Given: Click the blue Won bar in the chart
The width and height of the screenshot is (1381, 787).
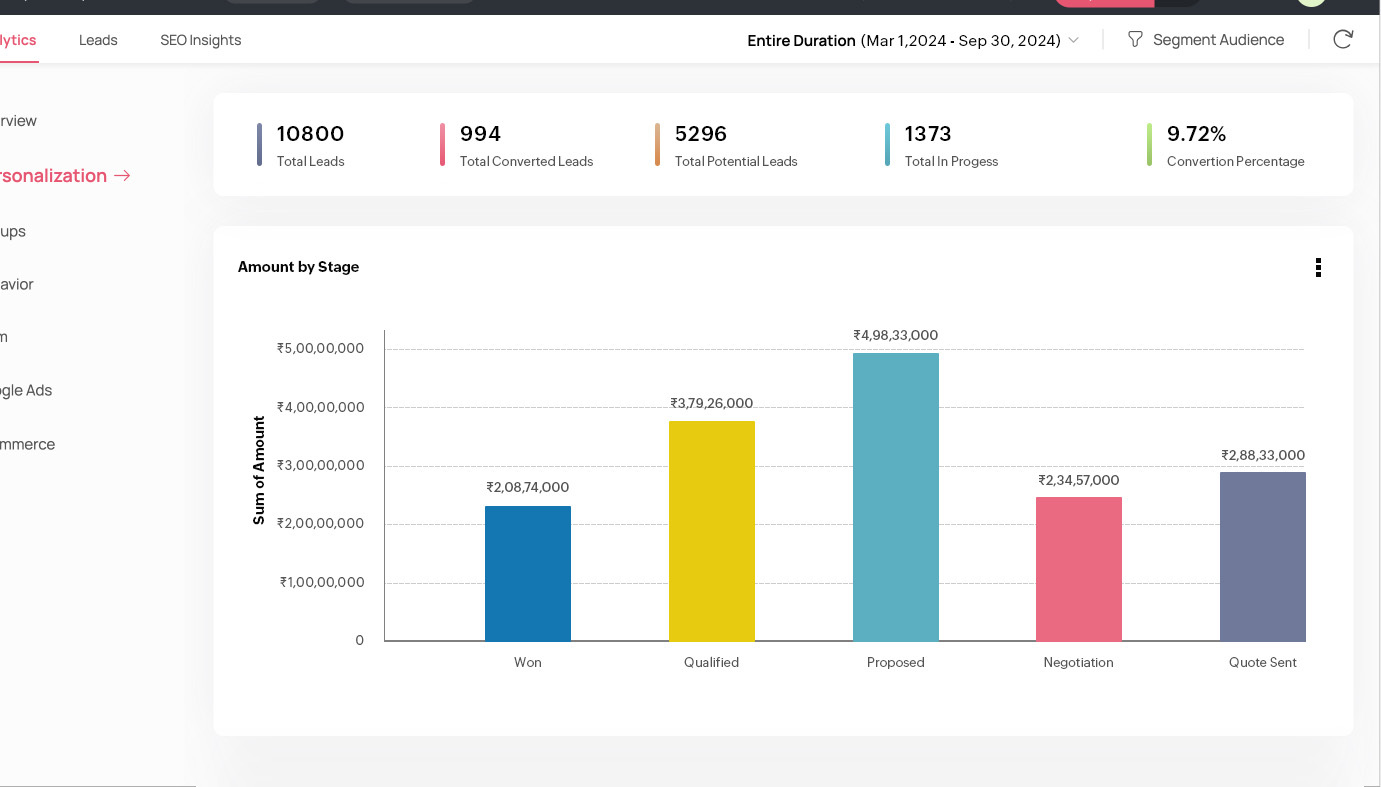Looking at the screenshot, I should (527, 573).
